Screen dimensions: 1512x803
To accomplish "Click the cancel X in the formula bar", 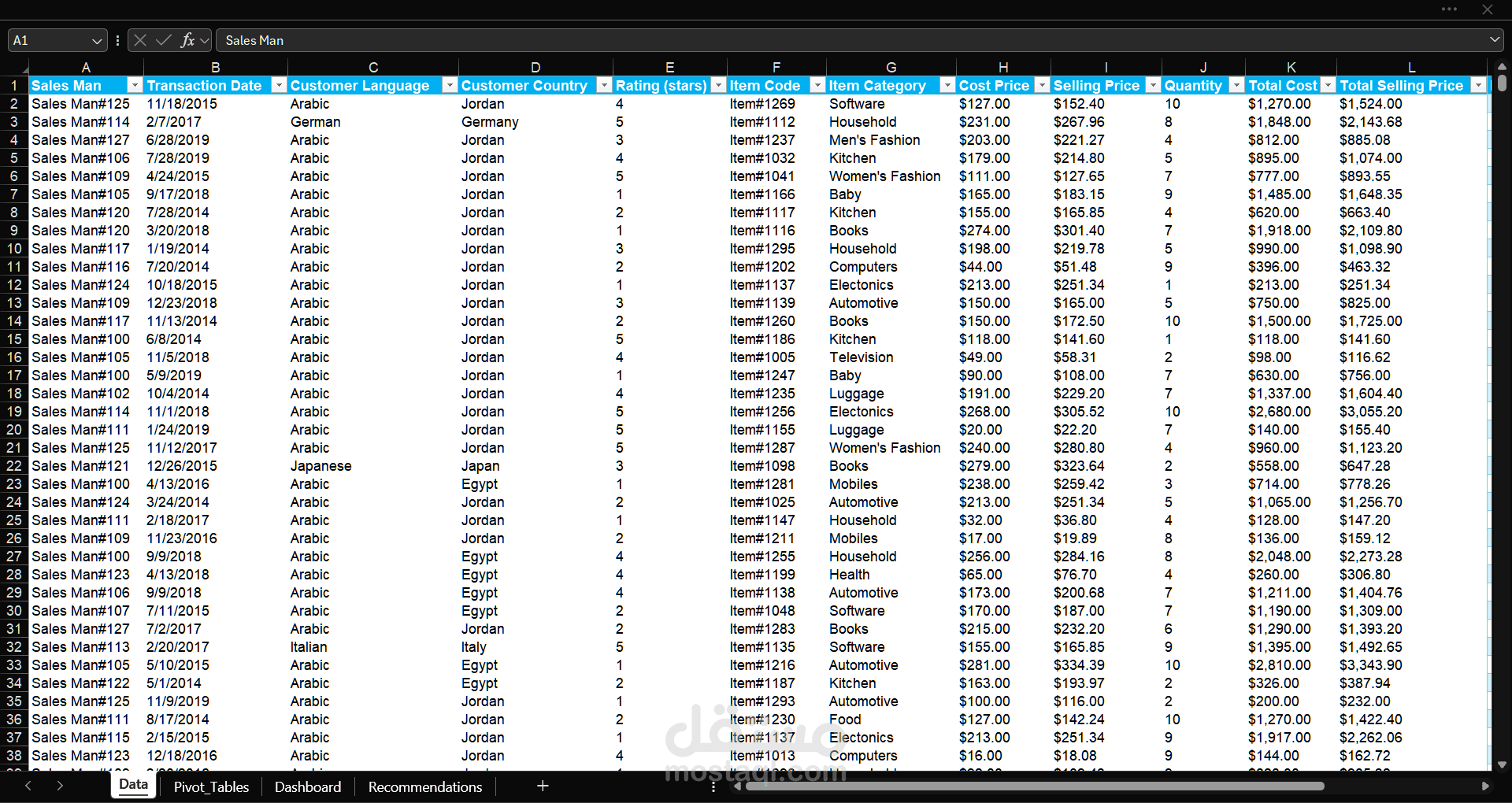I will pos(140,40).
